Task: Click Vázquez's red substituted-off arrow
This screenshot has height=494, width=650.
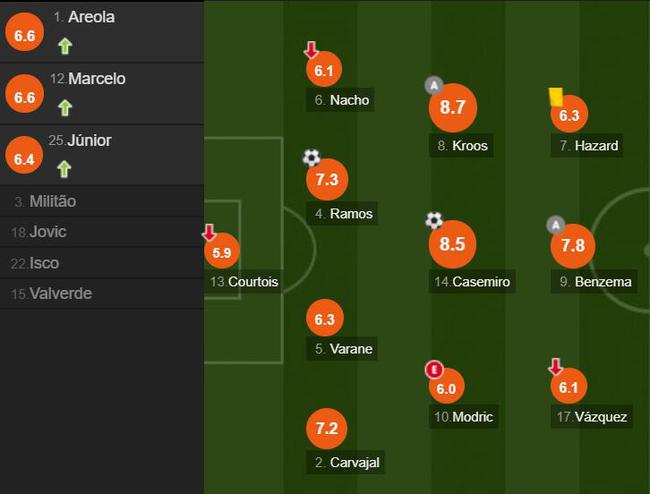Action: (x=555, y=367)
